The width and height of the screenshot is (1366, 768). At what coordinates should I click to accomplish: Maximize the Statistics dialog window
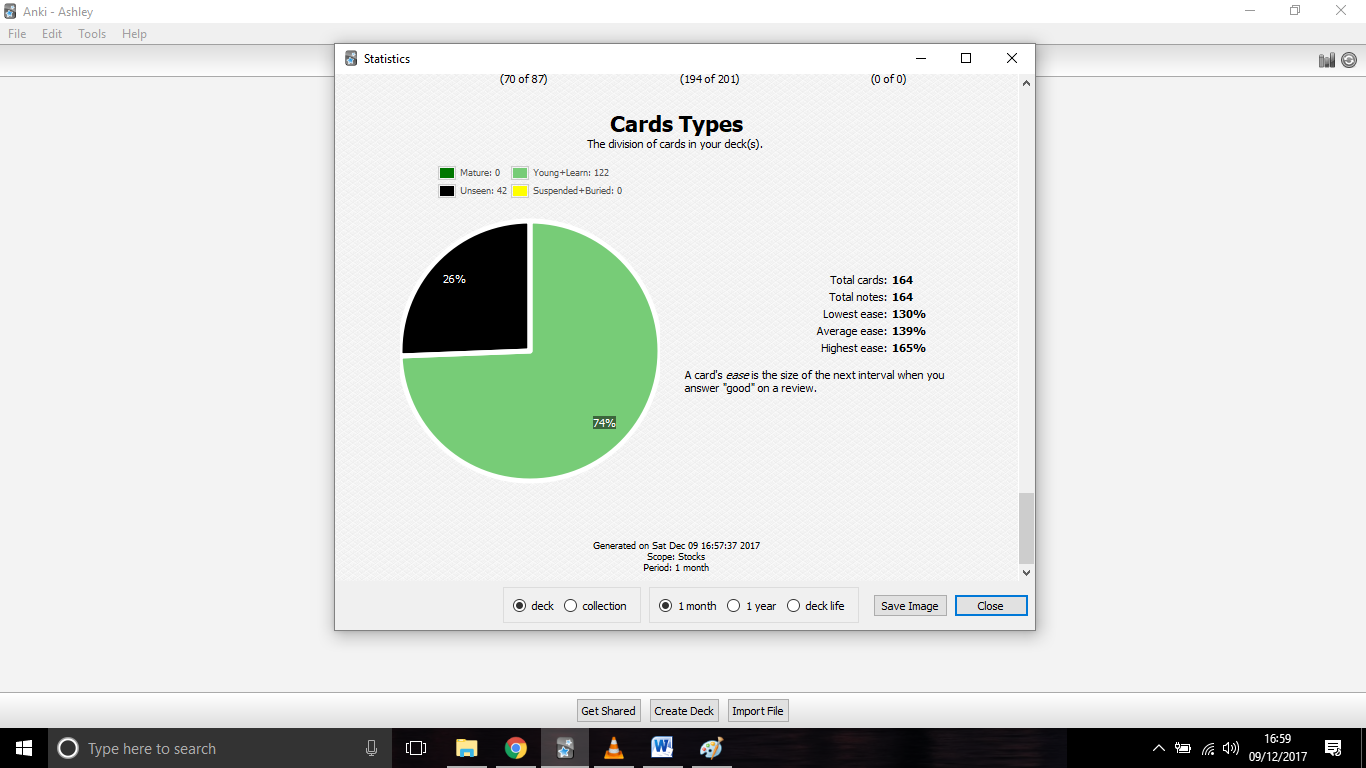click(966, 59)
